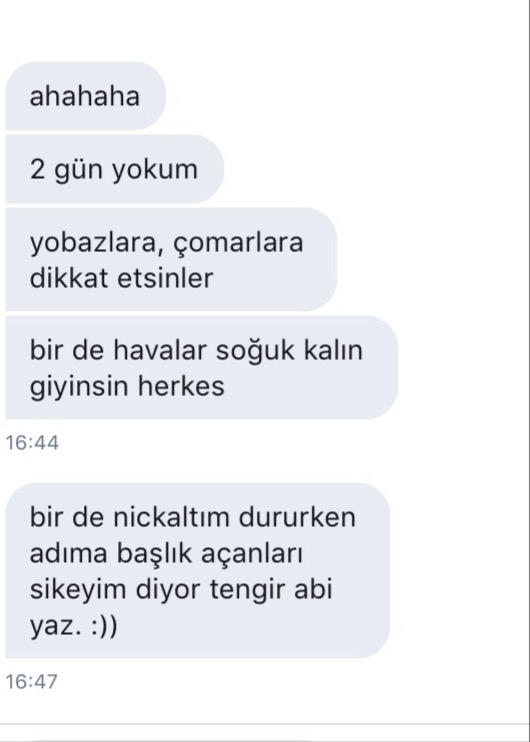Click the line "dikkat etsinler"
Viewport: 530px width, 742px height.
(121, 278)
